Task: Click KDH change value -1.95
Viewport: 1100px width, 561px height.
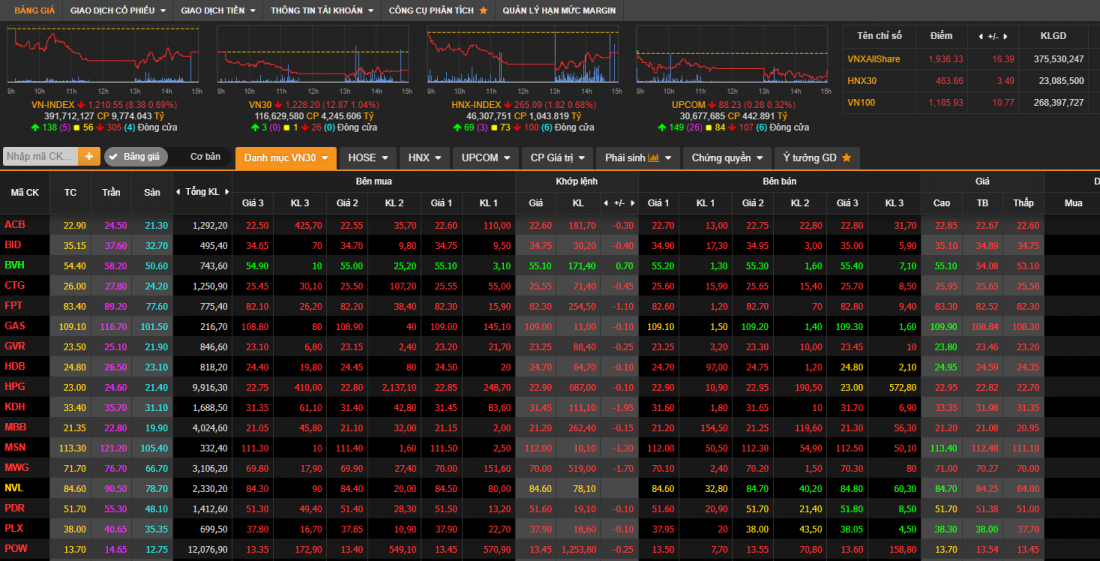Action: click(x=622, y=407)
